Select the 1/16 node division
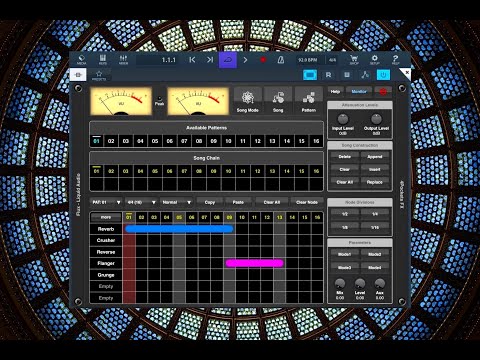Viewport: 480px width, 360px height. point(375,227)
